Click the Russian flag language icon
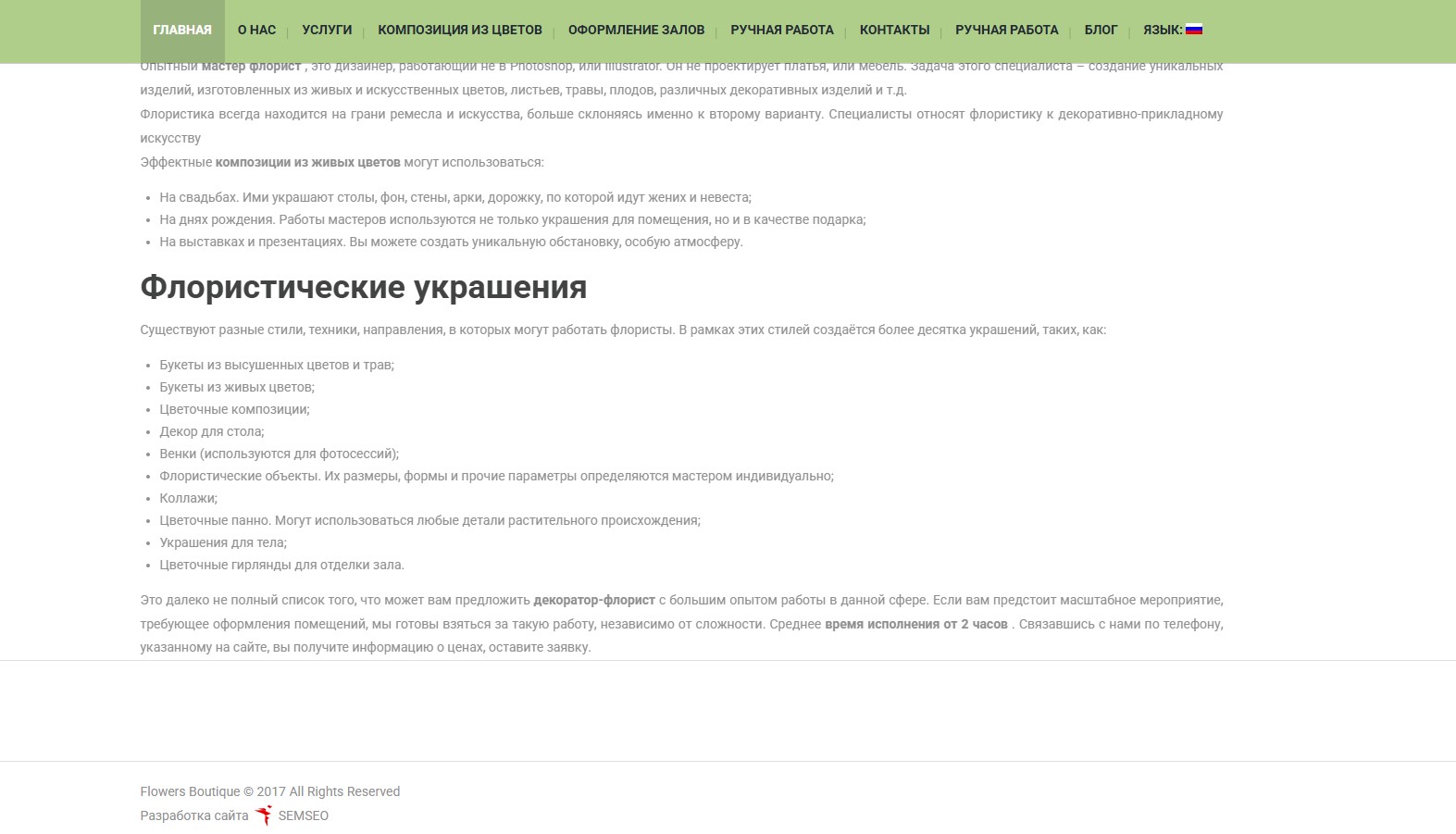The height and width of the screenshot is (834, 1456). pyautogui.click(x=1194, y=30)
